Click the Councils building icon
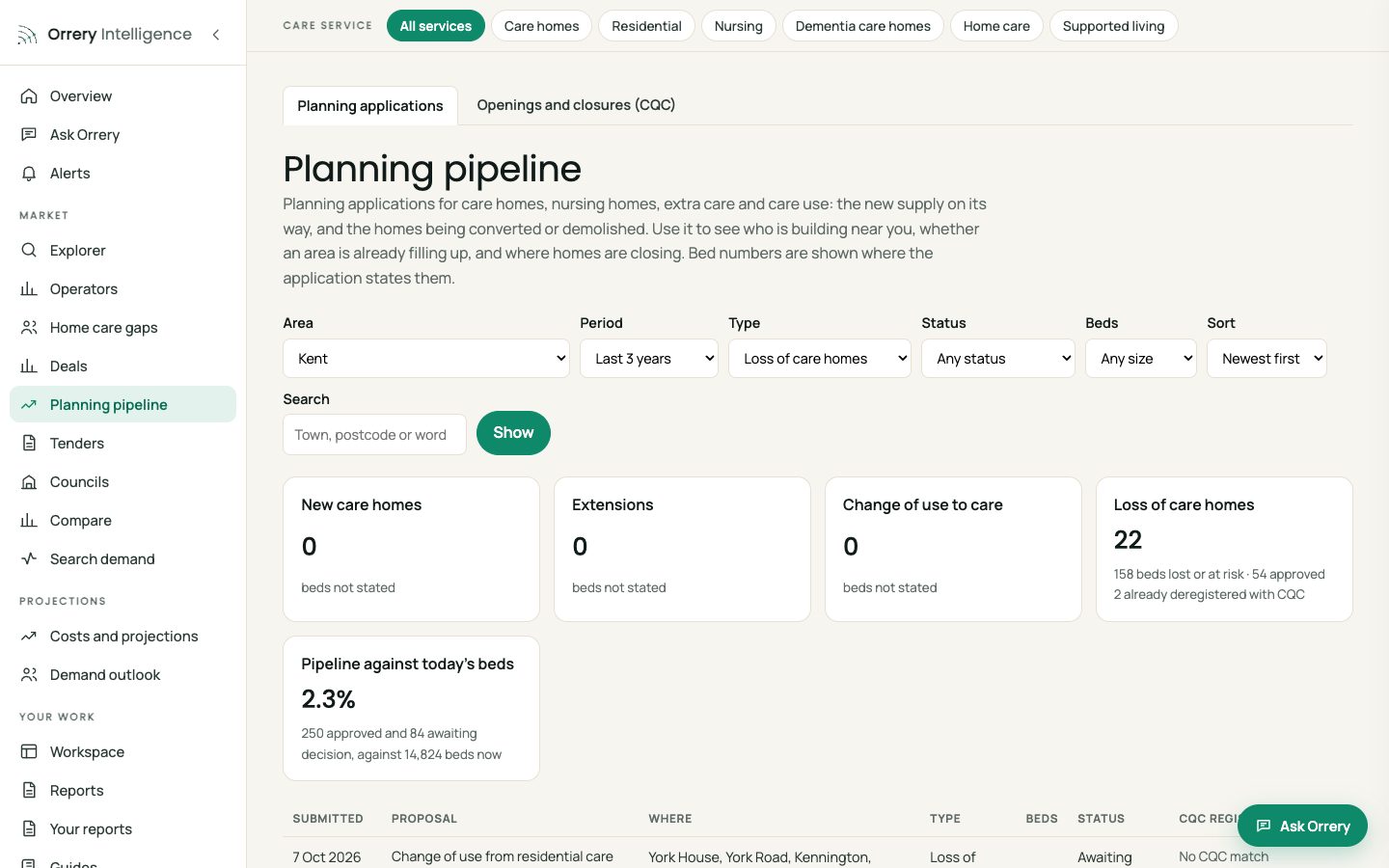Image resolution: width=1389 pixels, height=868 pixels. point(29,482)
